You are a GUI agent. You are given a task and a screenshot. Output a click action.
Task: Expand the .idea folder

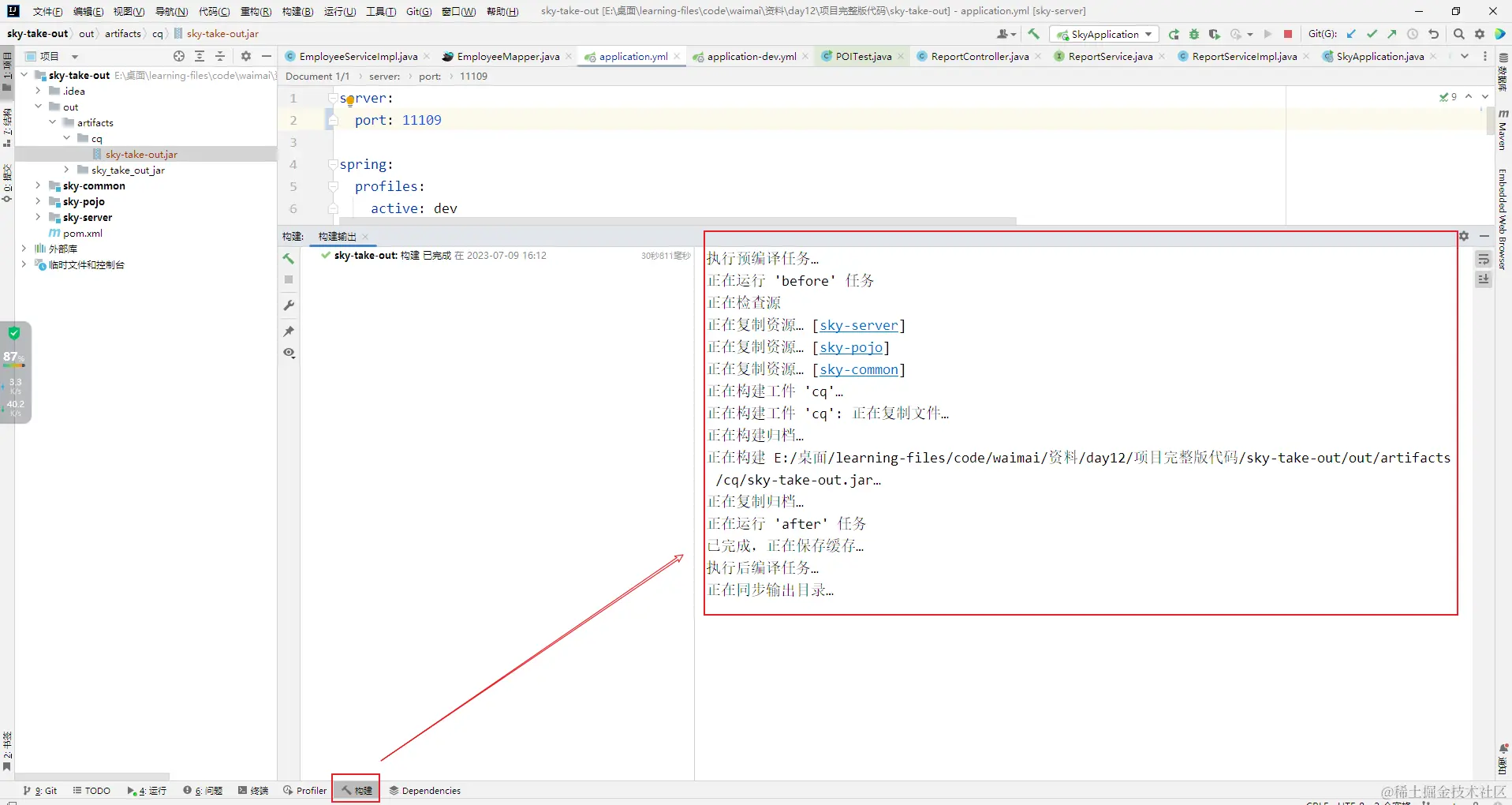pos(38,91)
